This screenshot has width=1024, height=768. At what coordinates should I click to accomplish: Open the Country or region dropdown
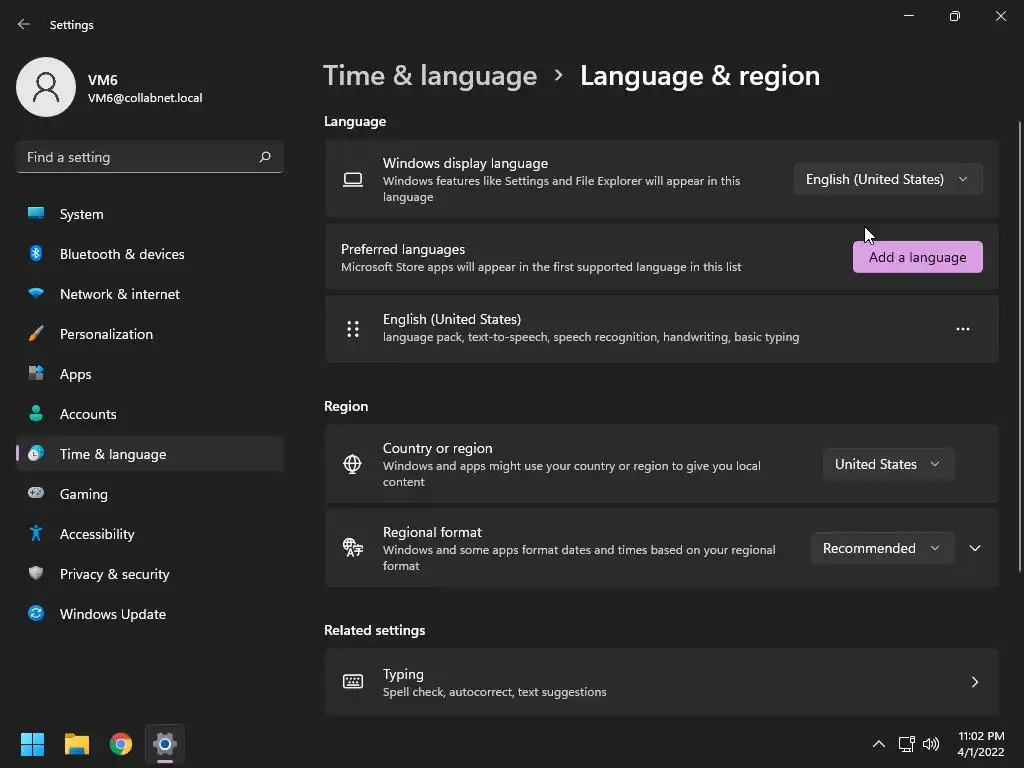pyautogui.click(x=887, y=464)
